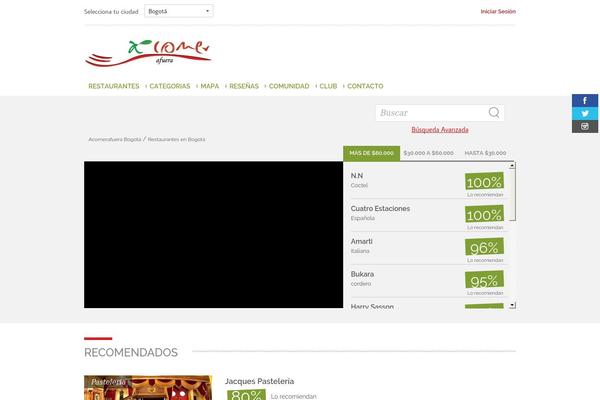Screen dimensions: 600x400
Task: Select the Hasta $30.000 tab
Action: click(485, 153)
